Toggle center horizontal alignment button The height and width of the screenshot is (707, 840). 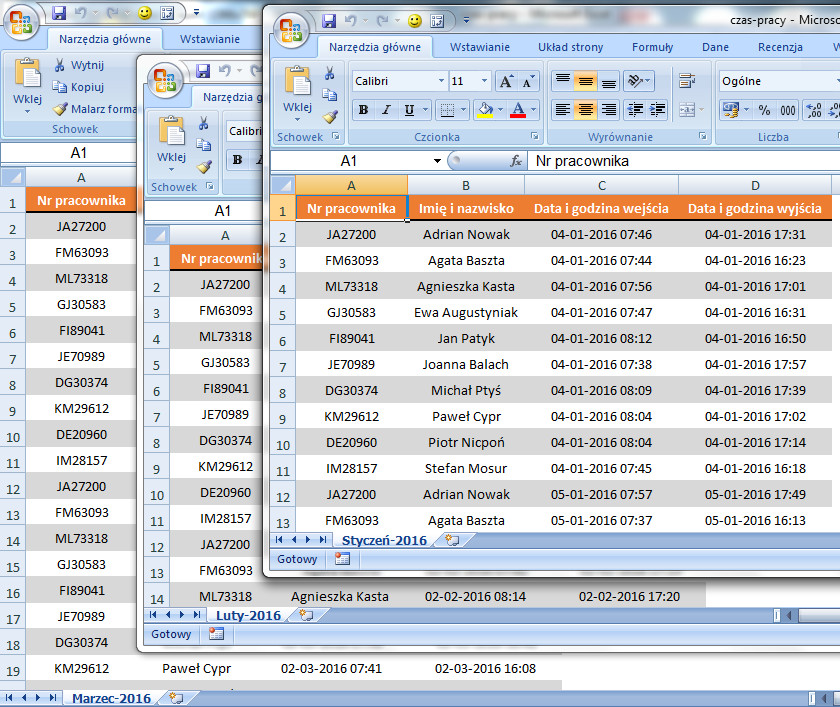[585, 110]
